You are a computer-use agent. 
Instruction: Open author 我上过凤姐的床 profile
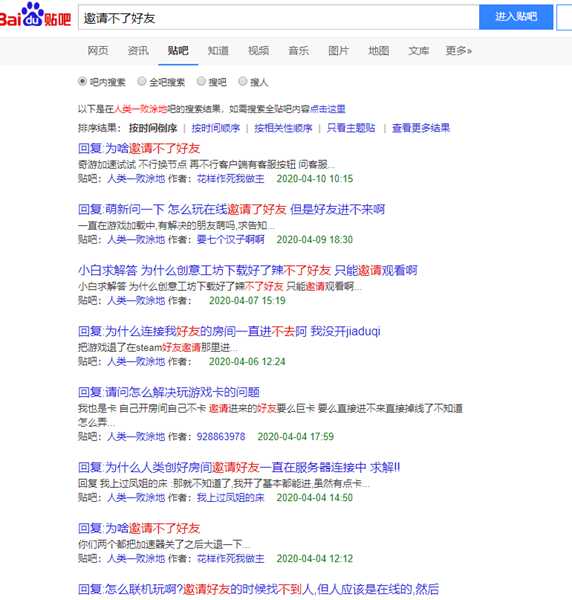click(x=230, y=497)
